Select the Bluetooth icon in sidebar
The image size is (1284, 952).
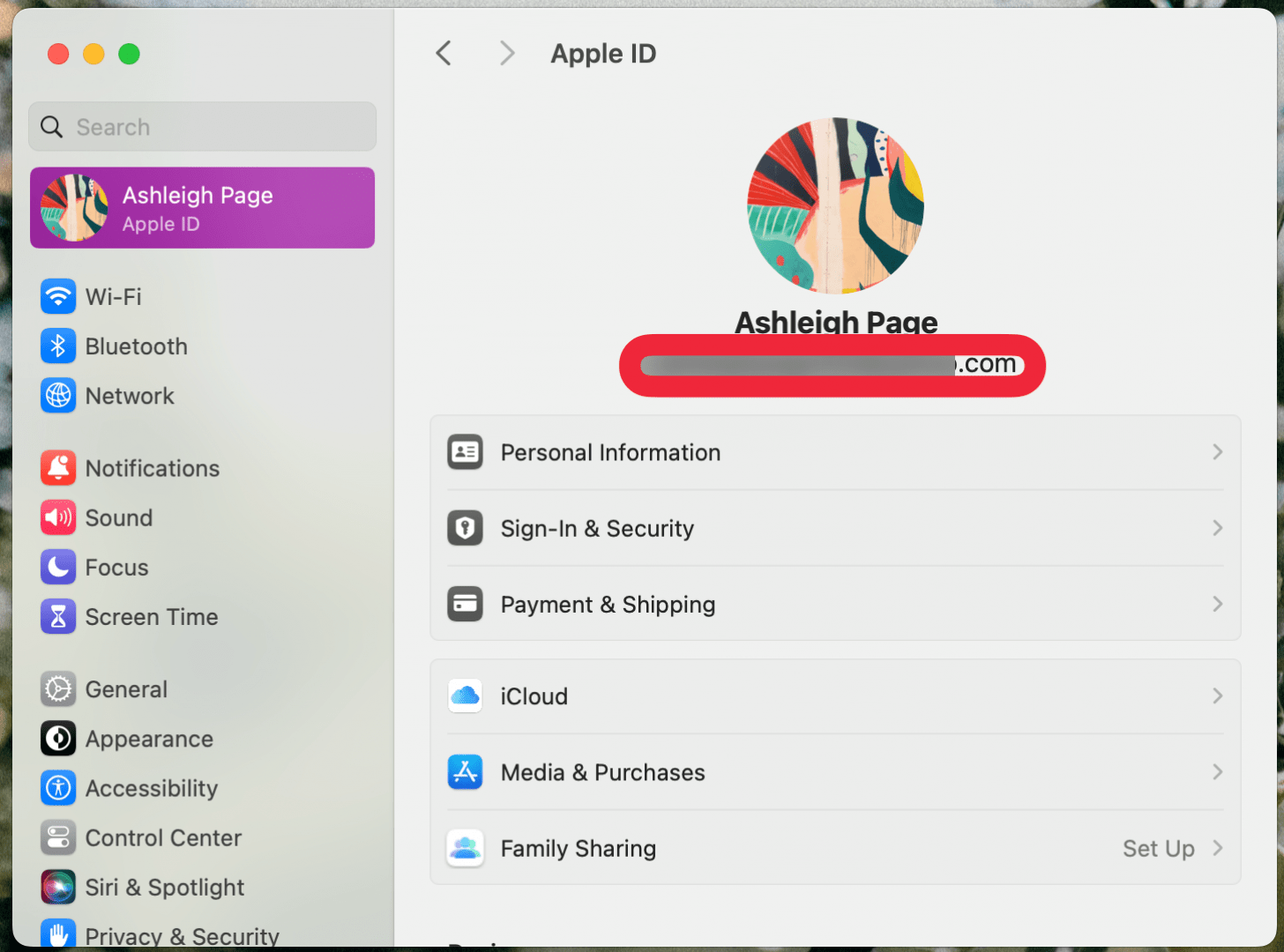[x=58, y=346]
